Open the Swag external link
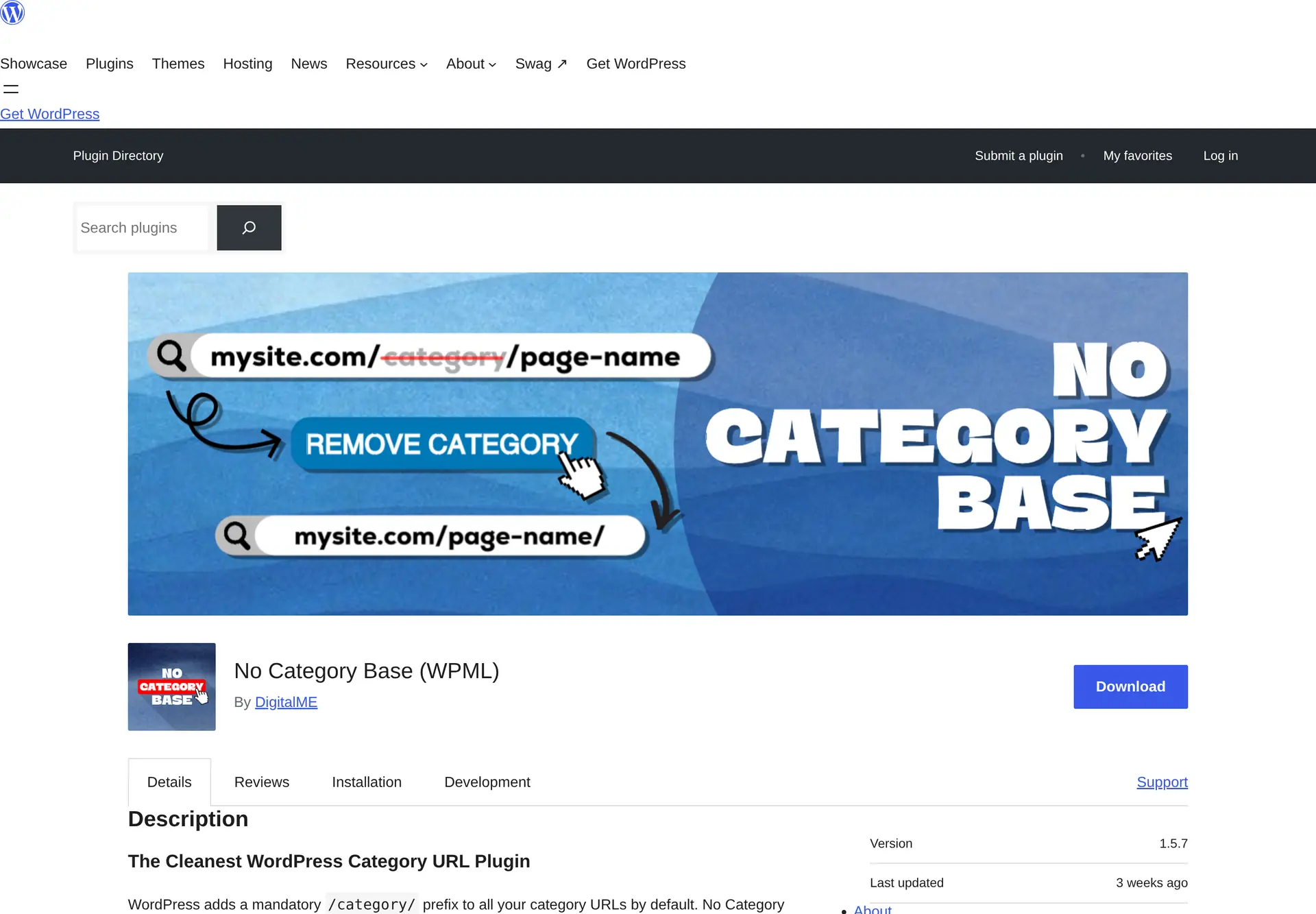This screenshot has width=1316, height=914. click(541, 64)
